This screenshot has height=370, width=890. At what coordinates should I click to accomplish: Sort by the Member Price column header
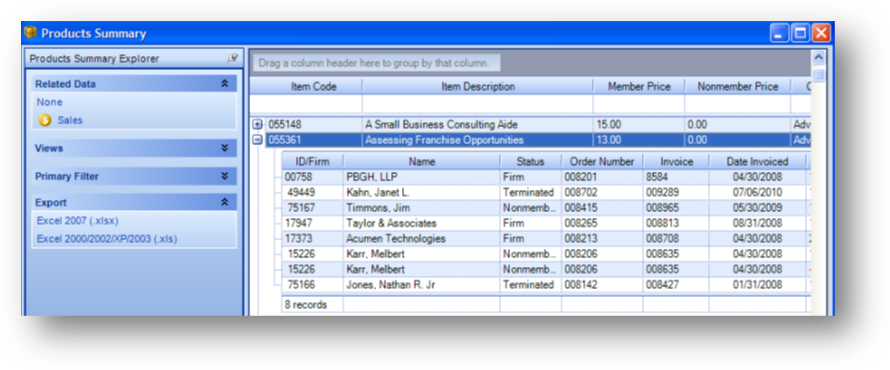639,87
